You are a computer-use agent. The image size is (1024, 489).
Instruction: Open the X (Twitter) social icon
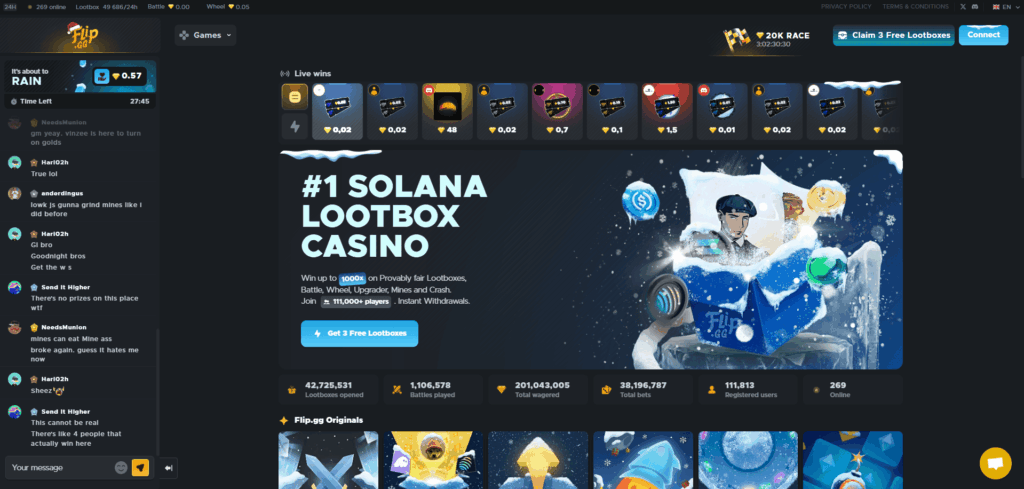[963, 7]
